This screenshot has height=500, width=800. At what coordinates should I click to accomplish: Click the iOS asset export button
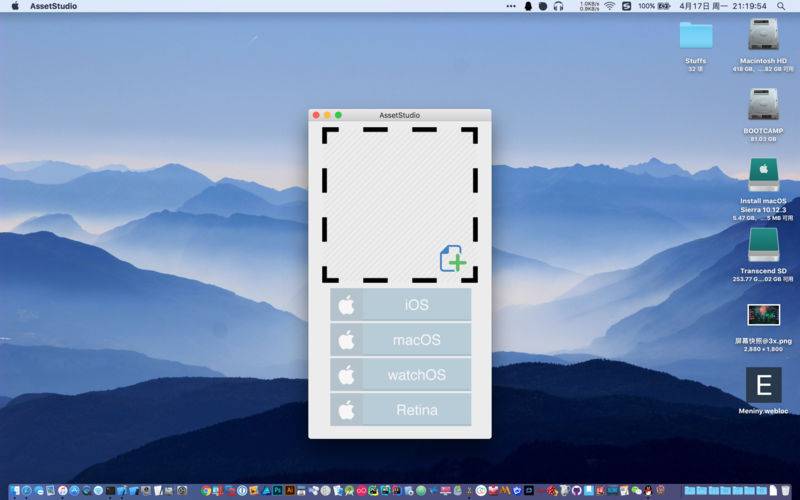[x=401, y=305]
